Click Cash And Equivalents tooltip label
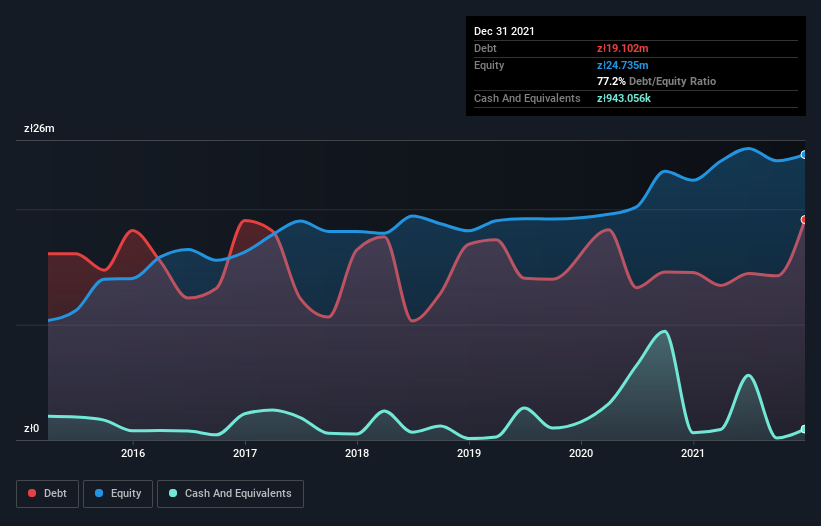Viewport: 821px width, 526px height. [527, 98]
